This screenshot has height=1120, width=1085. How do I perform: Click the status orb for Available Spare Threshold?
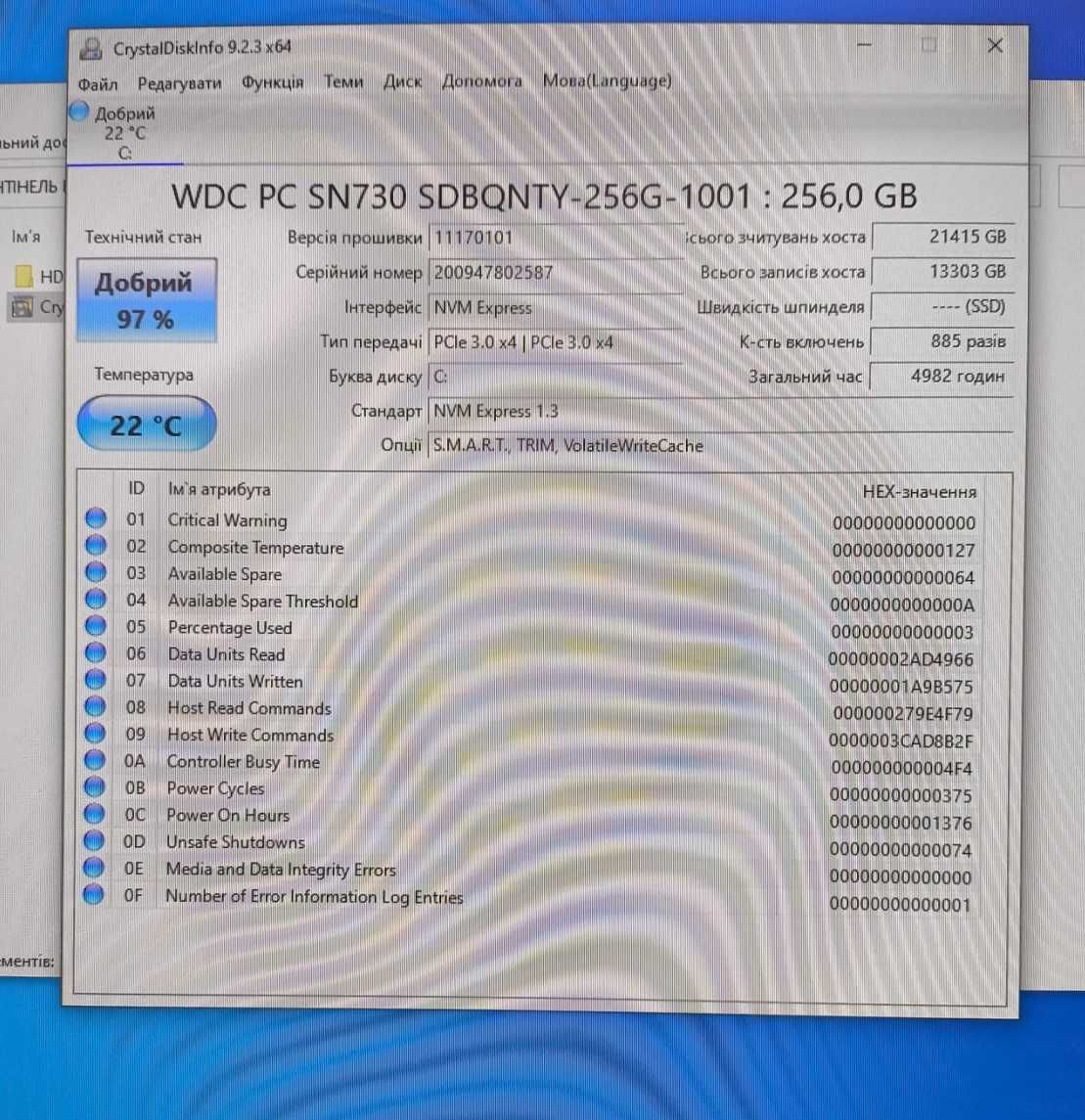click(95, 600)
